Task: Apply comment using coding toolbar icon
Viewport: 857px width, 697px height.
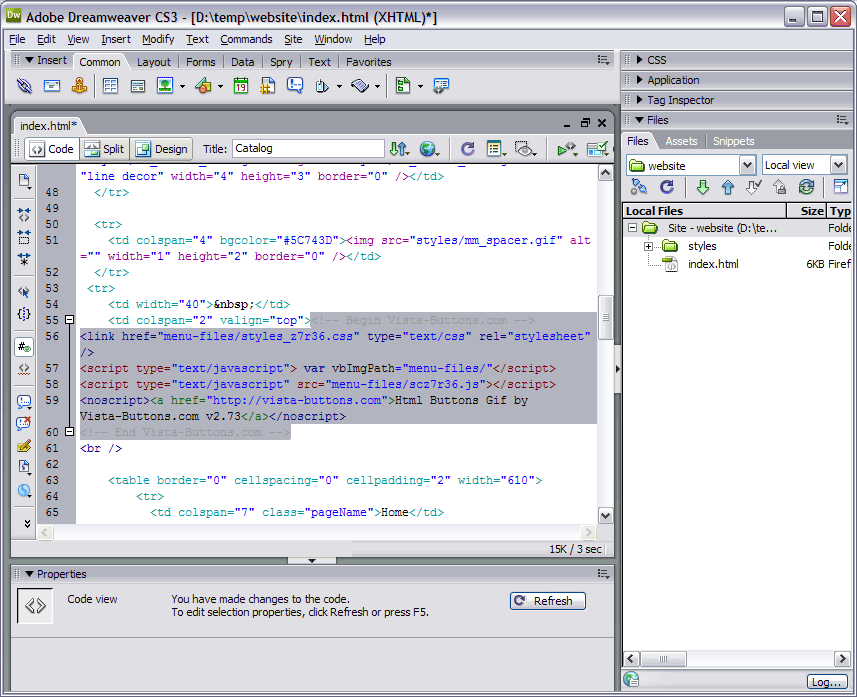Action: pos(24,402)
